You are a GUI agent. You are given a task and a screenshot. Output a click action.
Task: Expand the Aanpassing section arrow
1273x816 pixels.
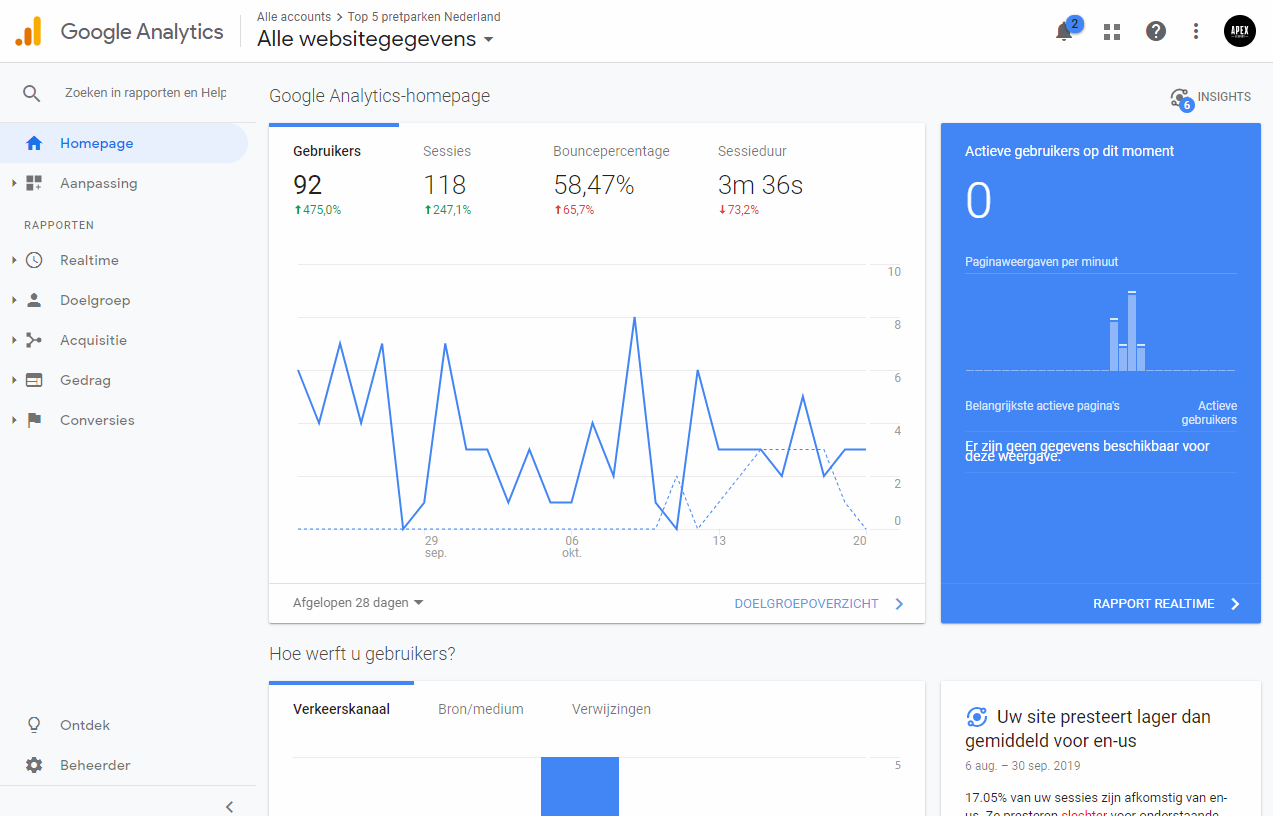click(x=14, y=183)
